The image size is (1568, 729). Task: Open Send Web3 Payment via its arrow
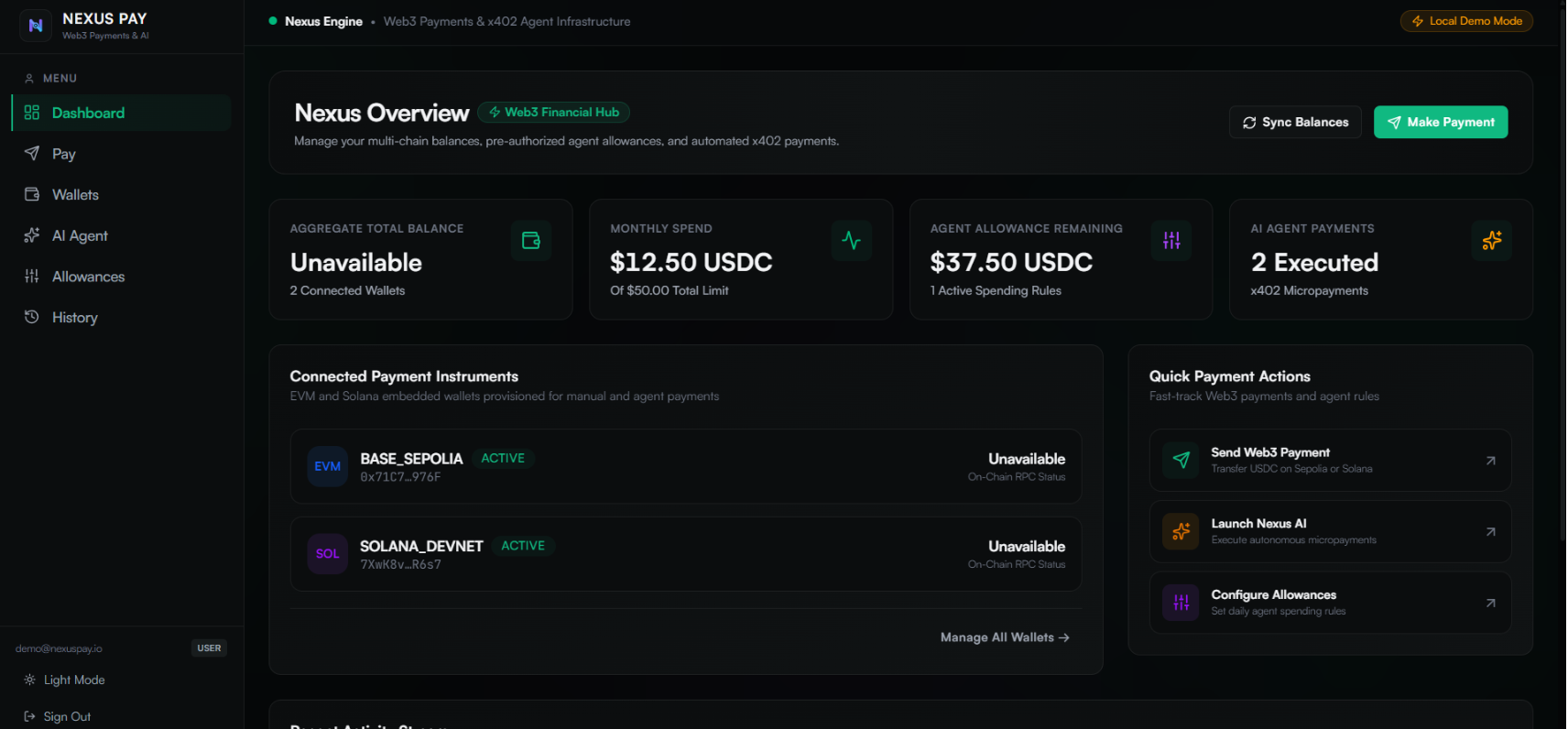point(1490,461)
